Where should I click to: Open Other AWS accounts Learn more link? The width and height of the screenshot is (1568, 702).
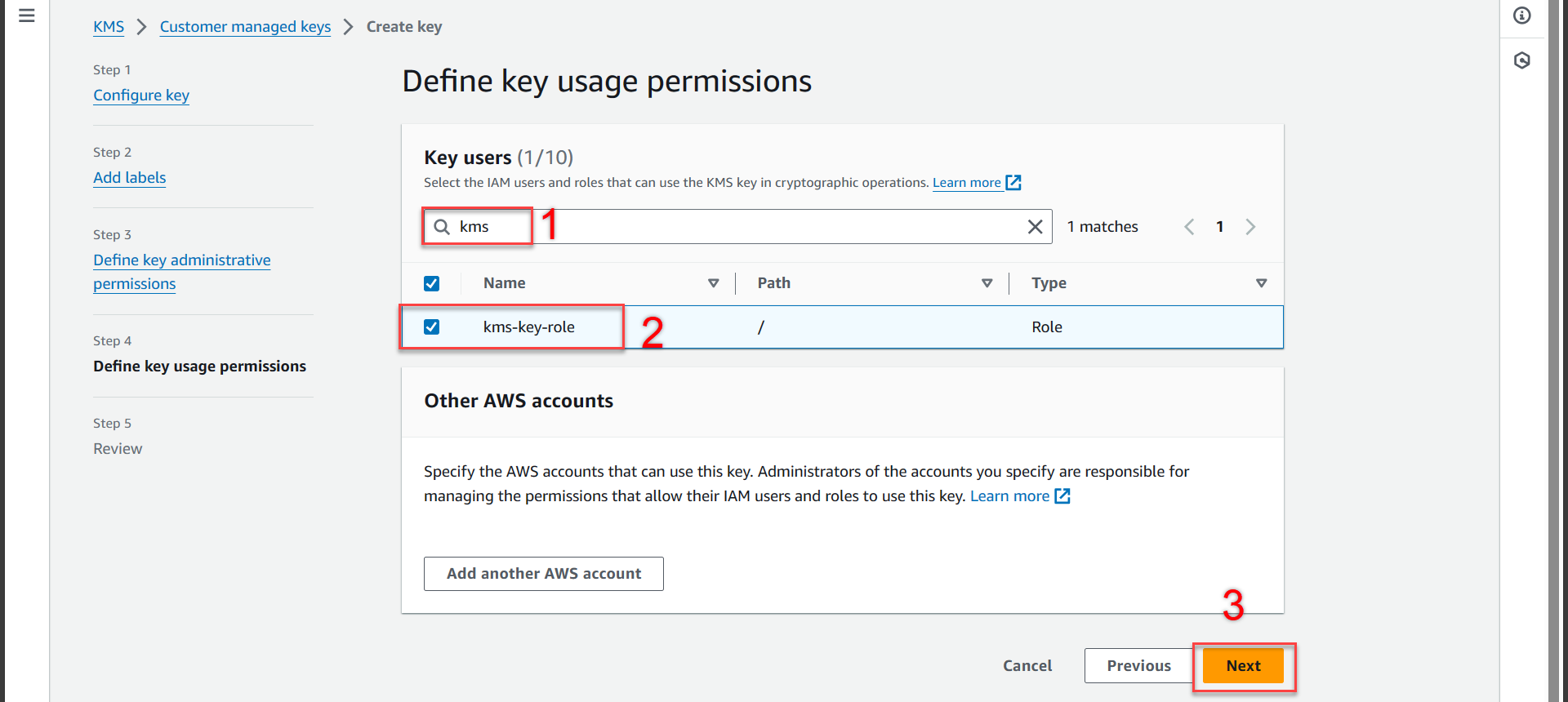1020,496
